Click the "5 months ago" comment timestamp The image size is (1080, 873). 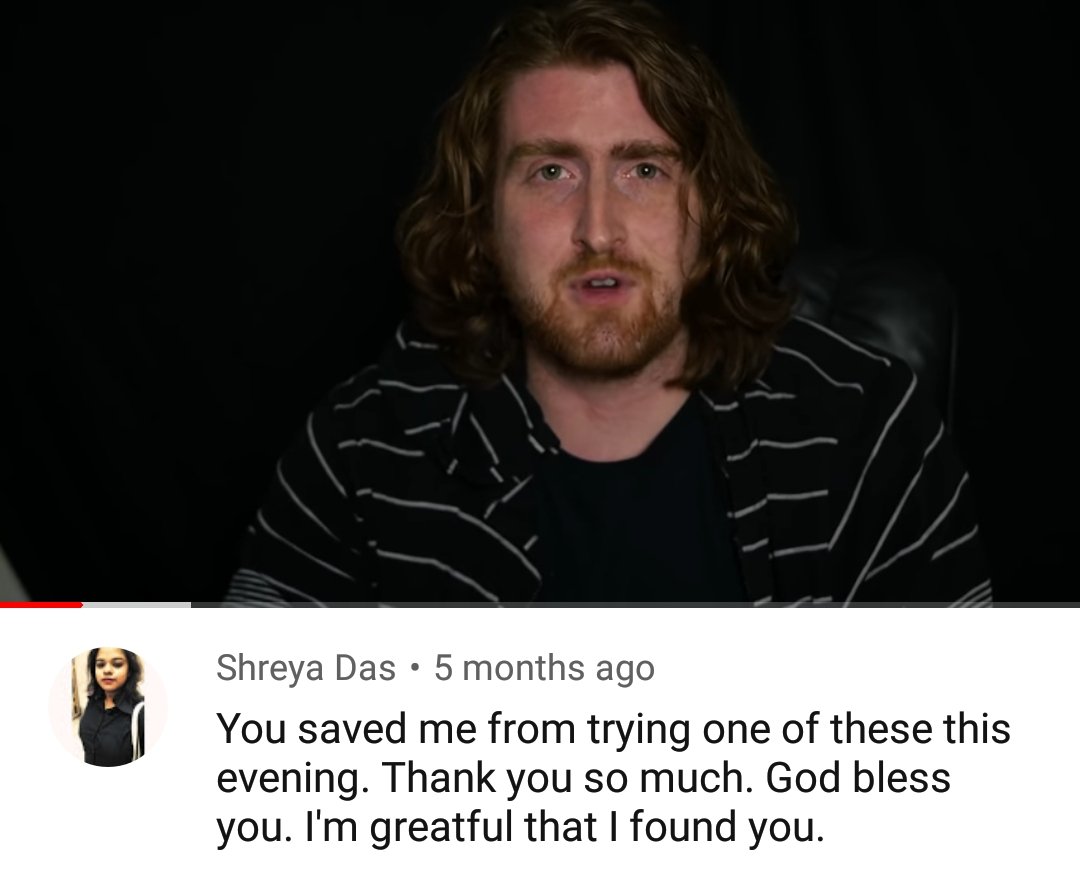(x=544, y=668)
